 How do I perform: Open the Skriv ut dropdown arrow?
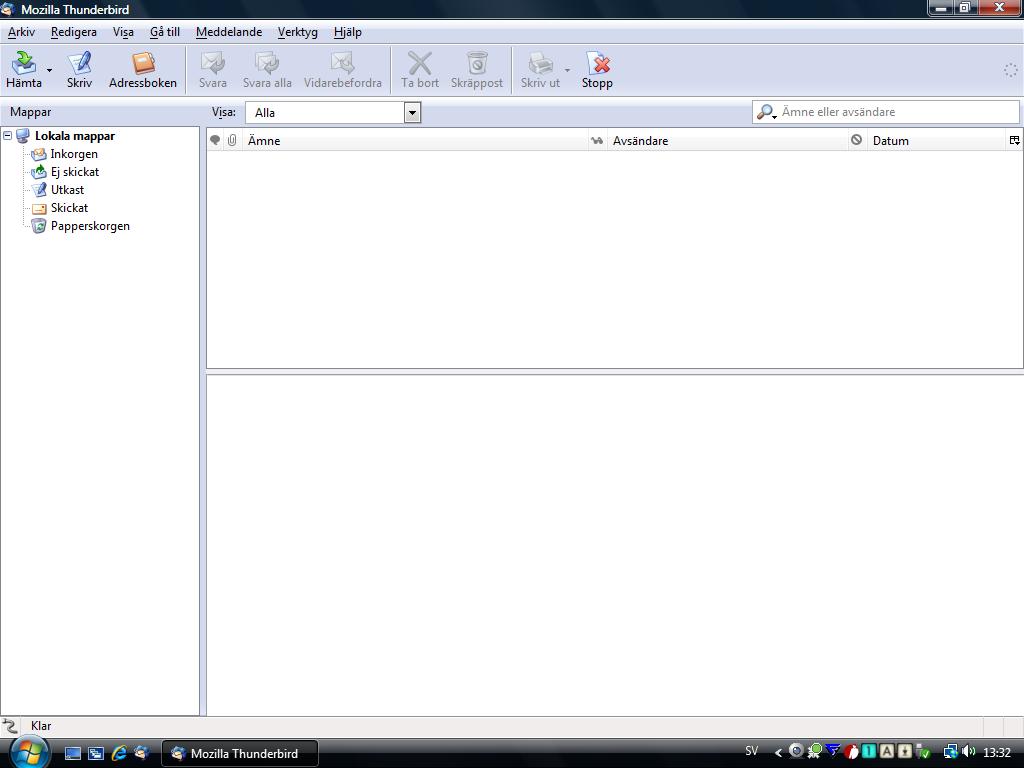[x=567, y=70]
